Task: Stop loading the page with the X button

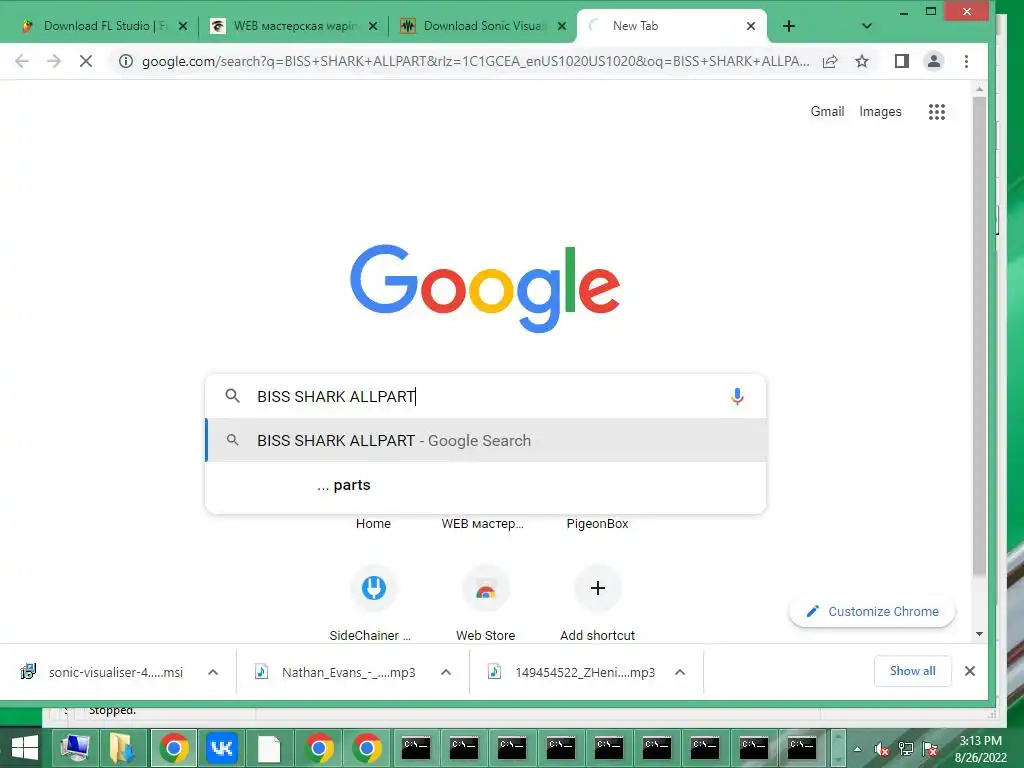Action: tap(86, 61)
